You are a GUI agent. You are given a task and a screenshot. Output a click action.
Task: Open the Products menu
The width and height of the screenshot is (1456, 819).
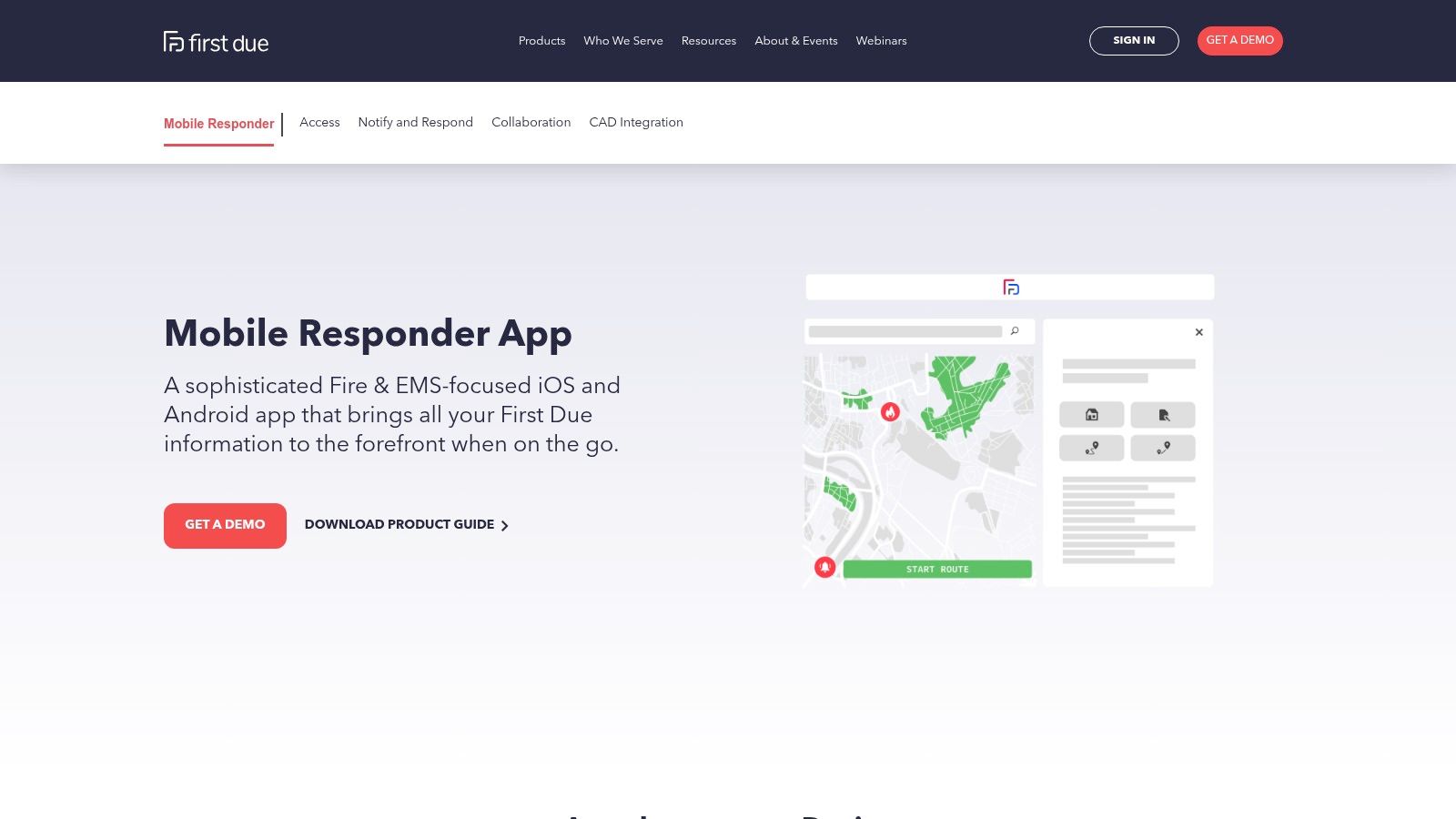coord(541,41)
